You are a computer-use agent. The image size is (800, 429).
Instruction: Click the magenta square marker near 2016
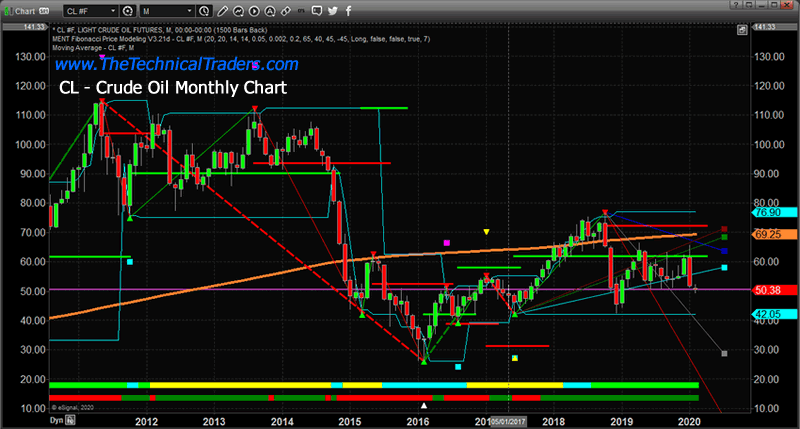(447, 243)
